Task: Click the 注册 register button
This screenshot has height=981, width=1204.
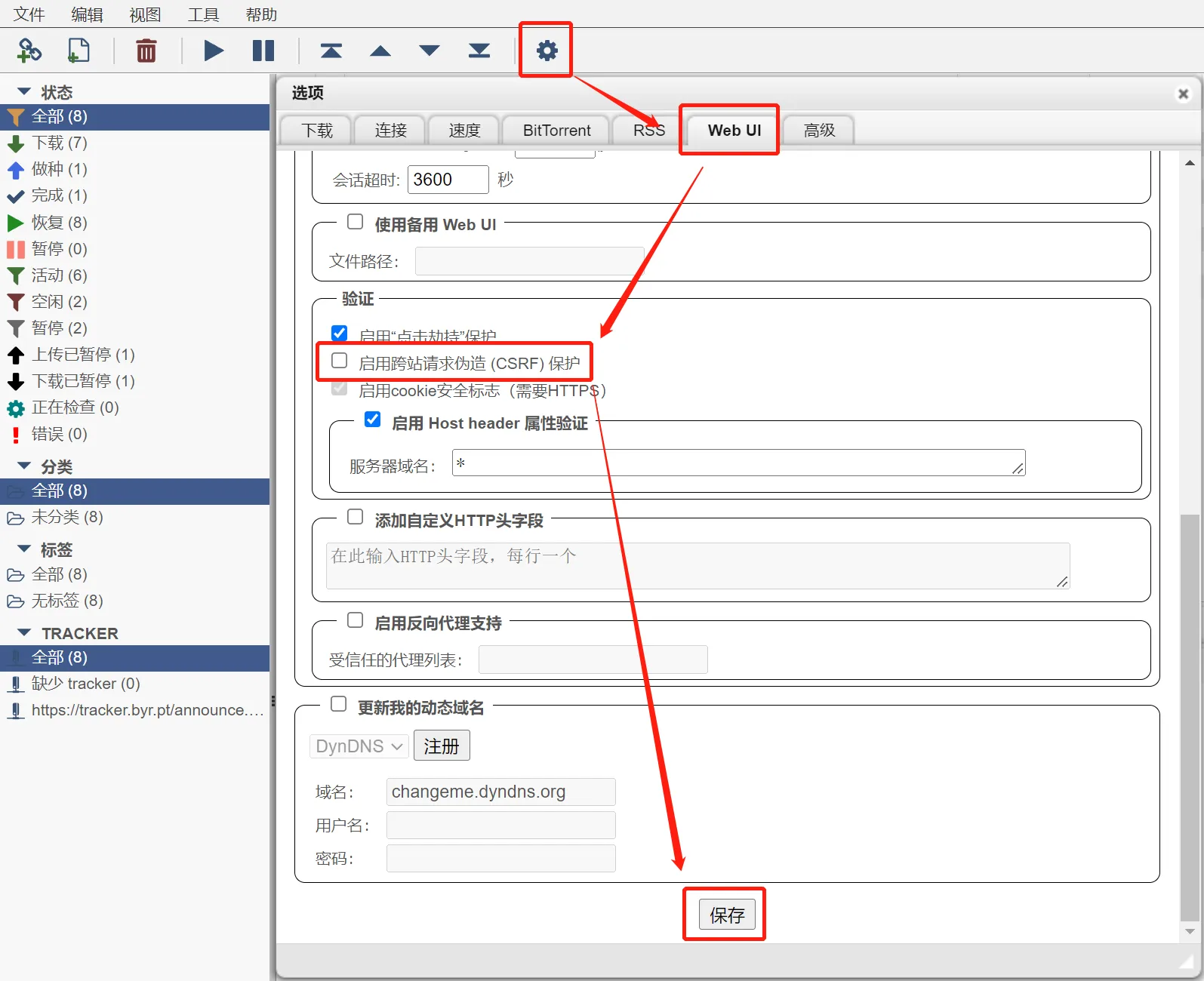Action: tap(442, 746)
